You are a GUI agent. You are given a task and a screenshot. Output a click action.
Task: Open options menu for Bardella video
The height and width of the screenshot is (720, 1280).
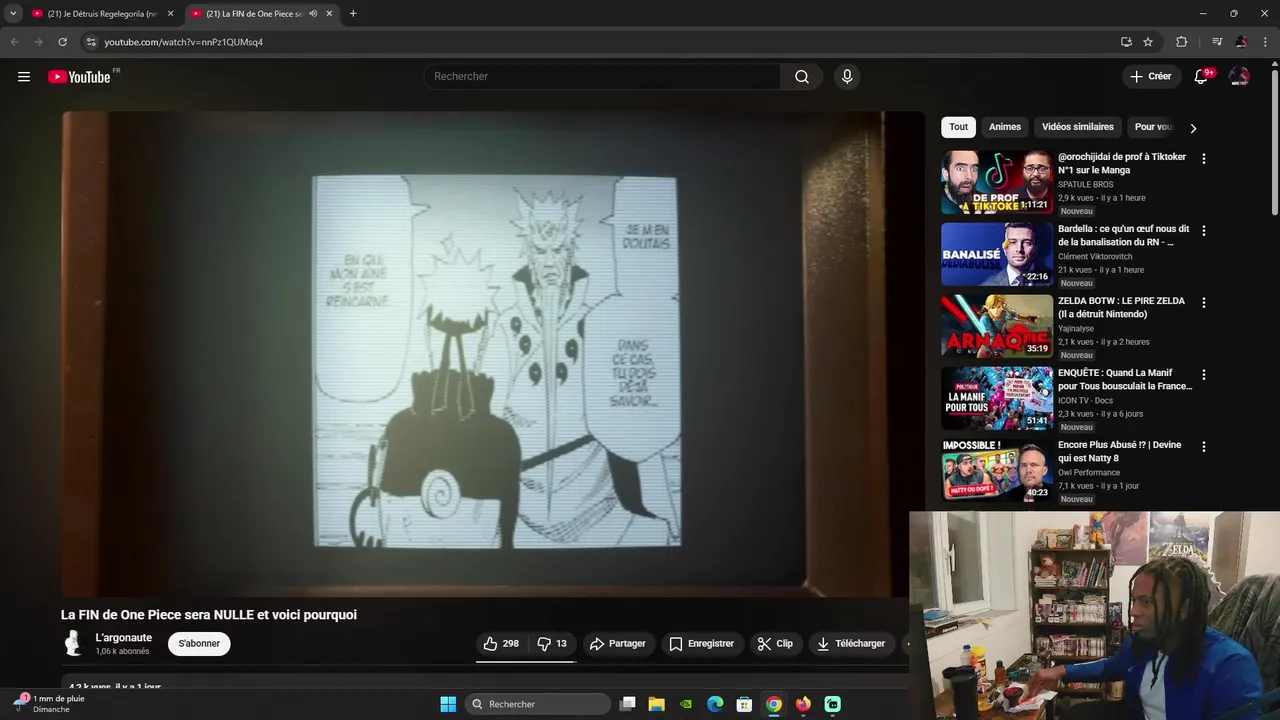click(x=1204, y=231)
